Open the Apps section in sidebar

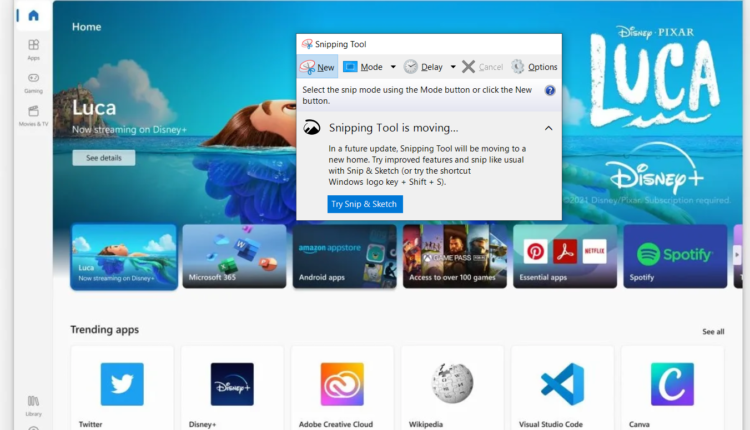[33, 49]
